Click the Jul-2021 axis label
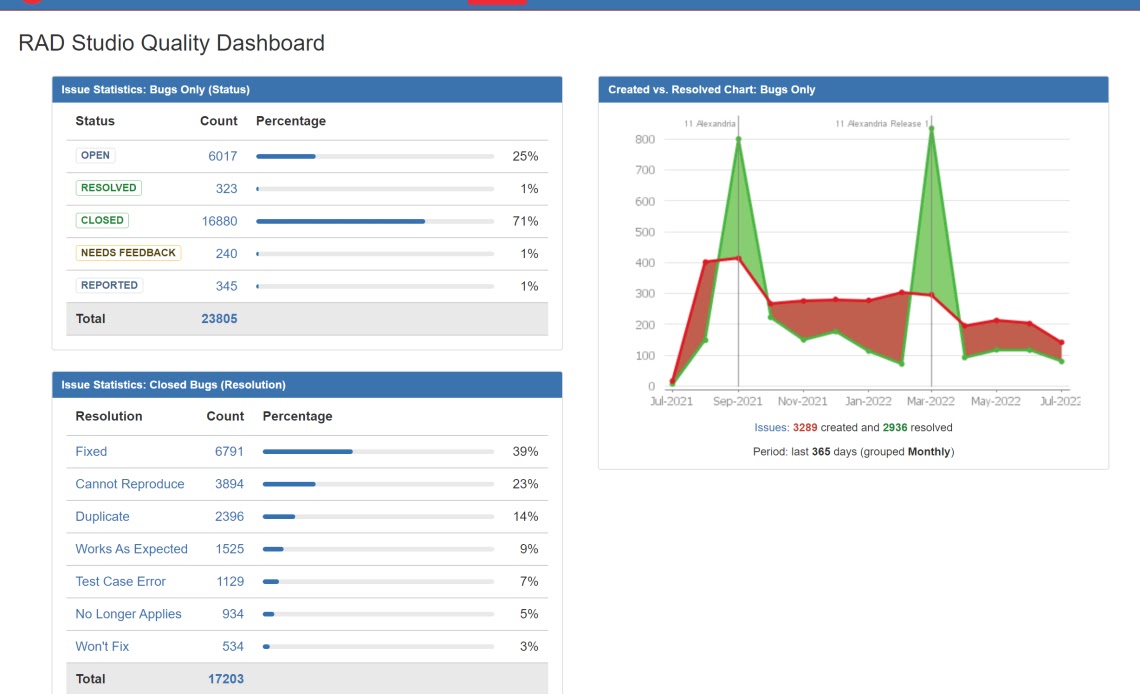Screen dimensions: 1140x694 tap(672, 401)
